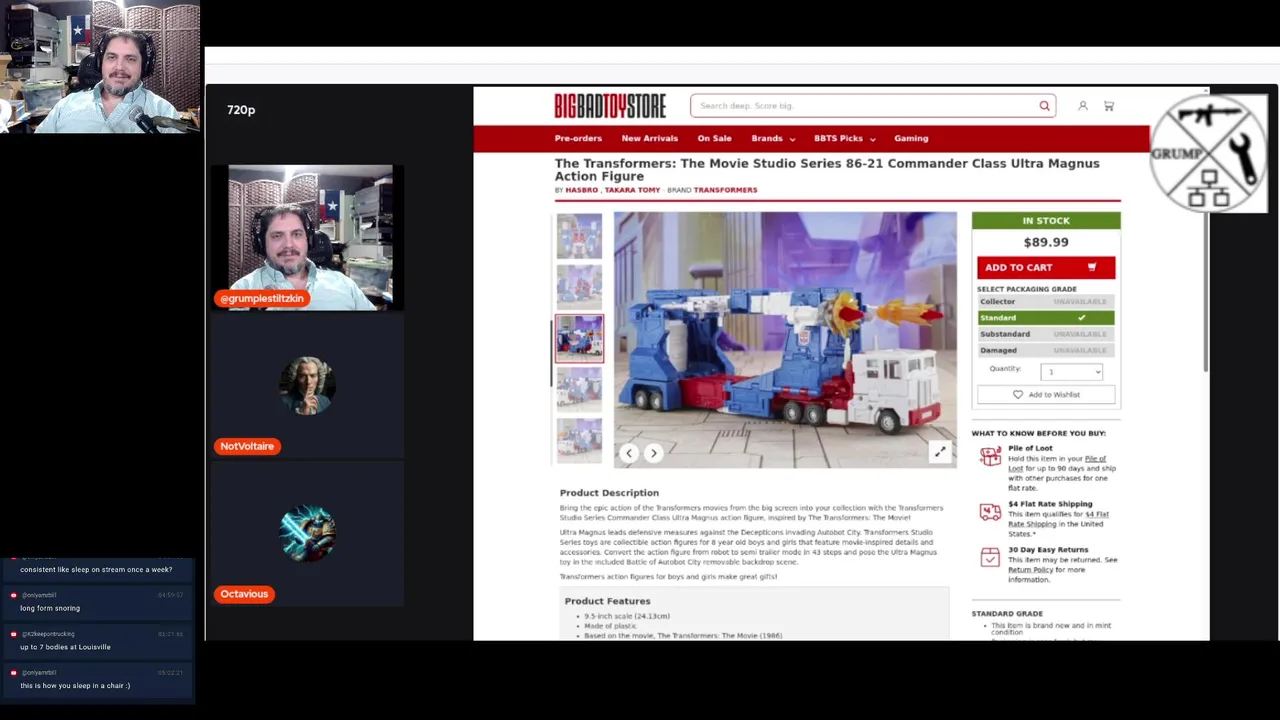This screenshot has height=720, width=1280.
Task: Click the $4 Flat Rate Shipping icon
Action: pos(990,512)
